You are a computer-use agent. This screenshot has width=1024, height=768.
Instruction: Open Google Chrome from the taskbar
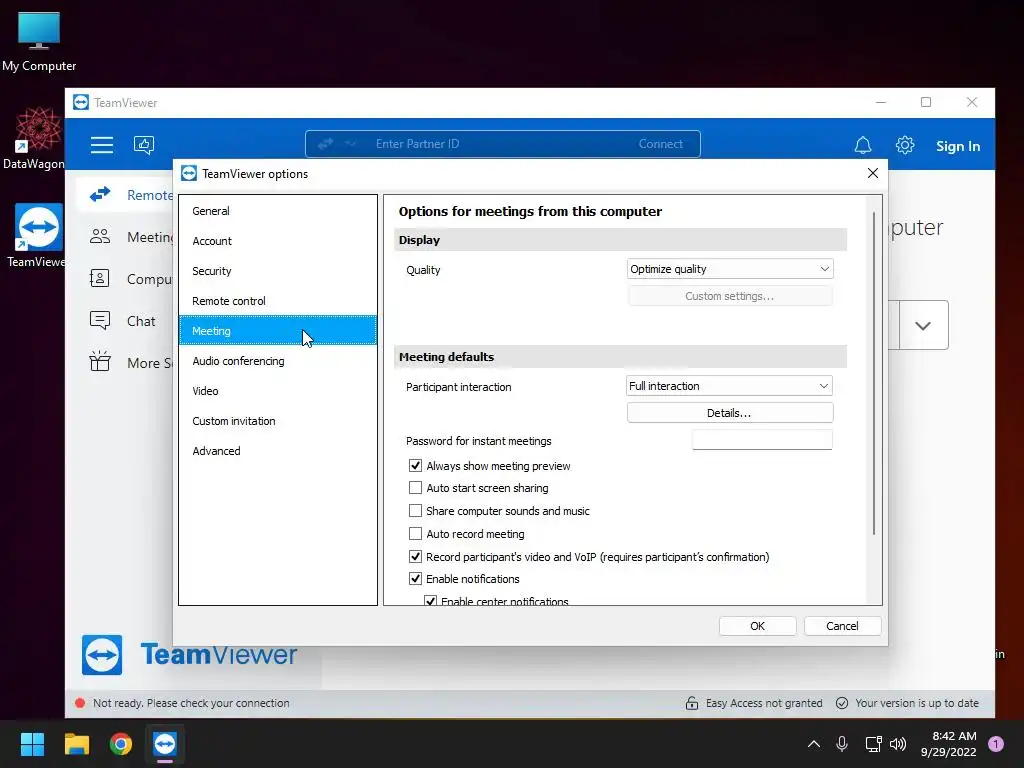pos(121,744)
